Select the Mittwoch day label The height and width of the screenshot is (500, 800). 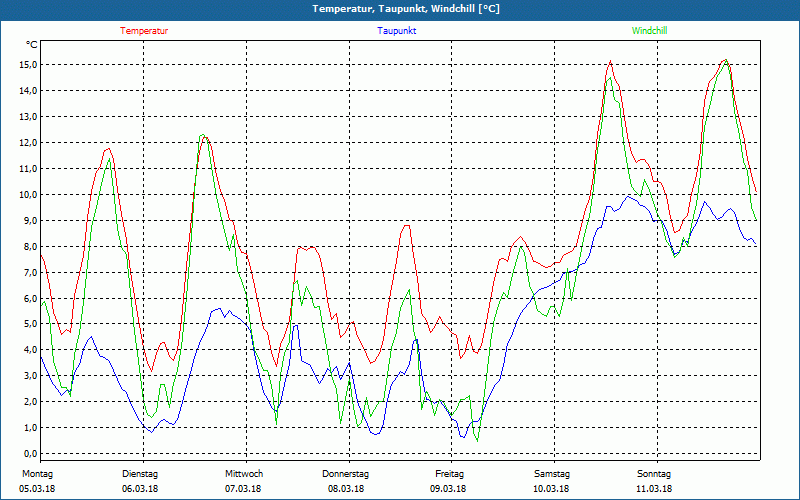coord(244,474)
